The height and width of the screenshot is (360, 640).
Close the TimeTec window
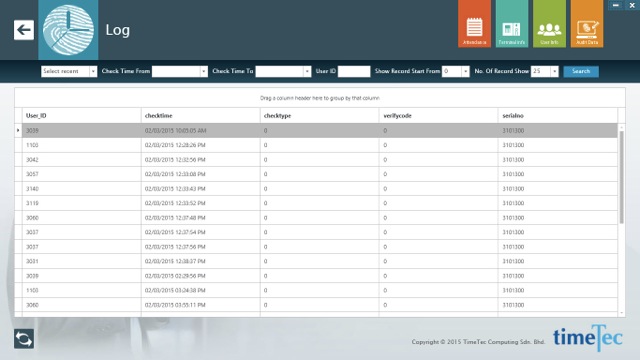[x=632, y=5]
